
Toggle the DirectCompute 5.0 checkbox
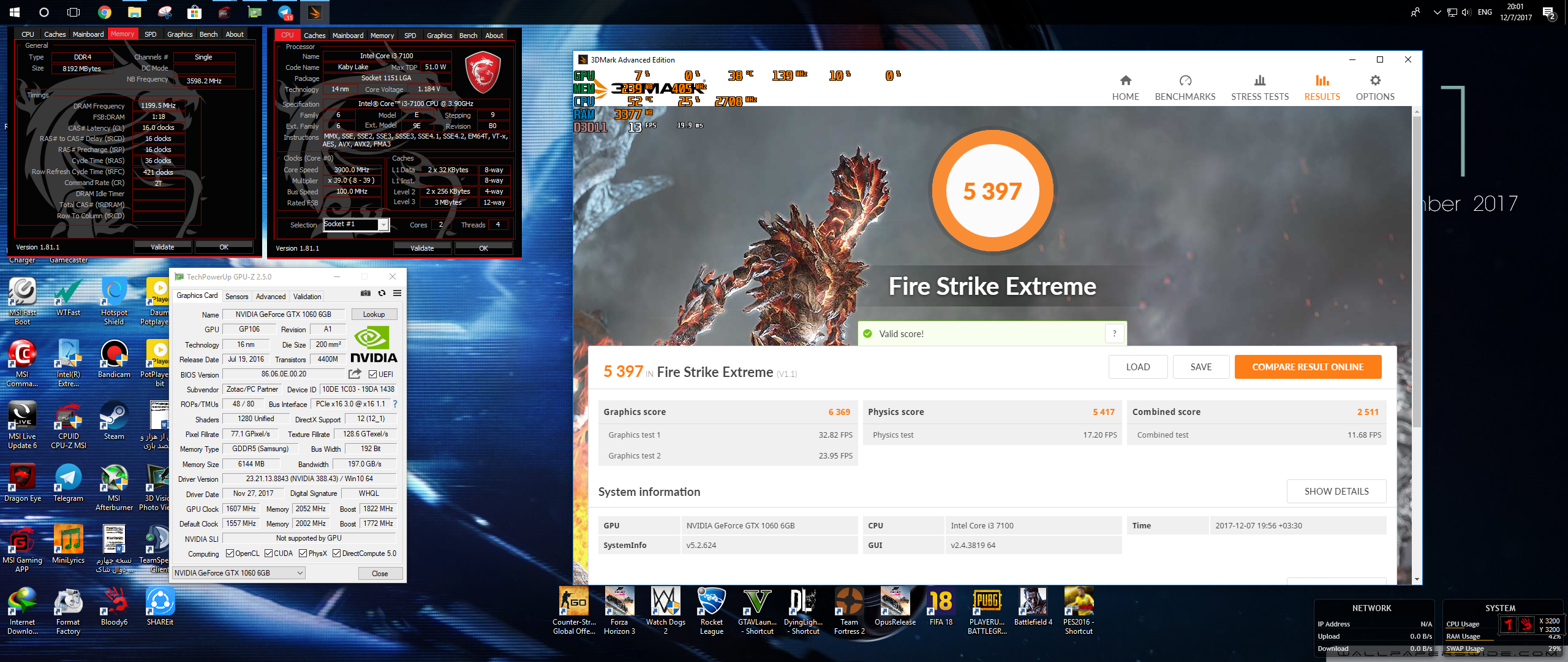click(337, 554)
